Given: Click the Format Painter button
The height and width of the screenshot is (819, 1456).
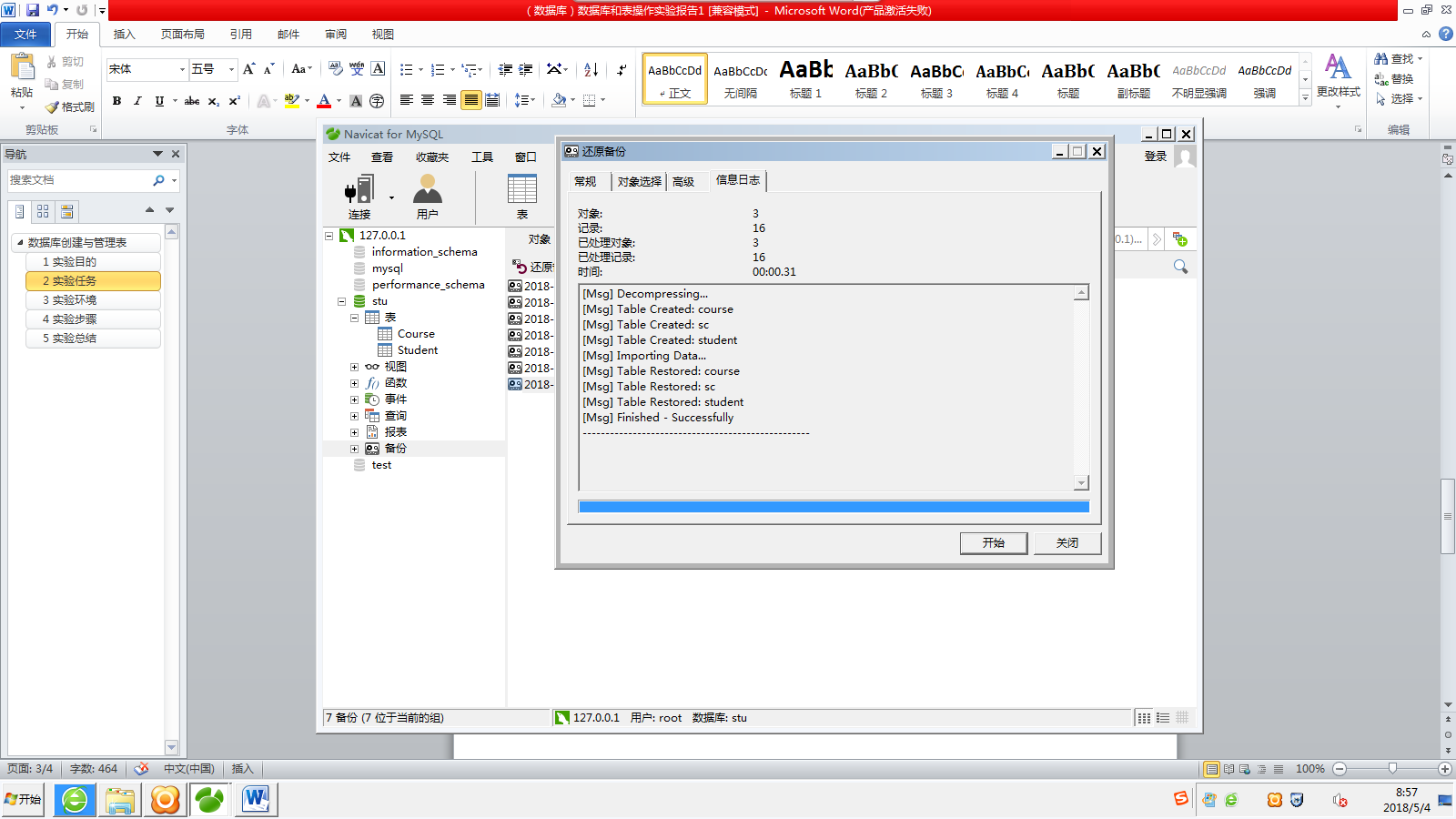Looking at the screenshot, I should pos(70,106).
